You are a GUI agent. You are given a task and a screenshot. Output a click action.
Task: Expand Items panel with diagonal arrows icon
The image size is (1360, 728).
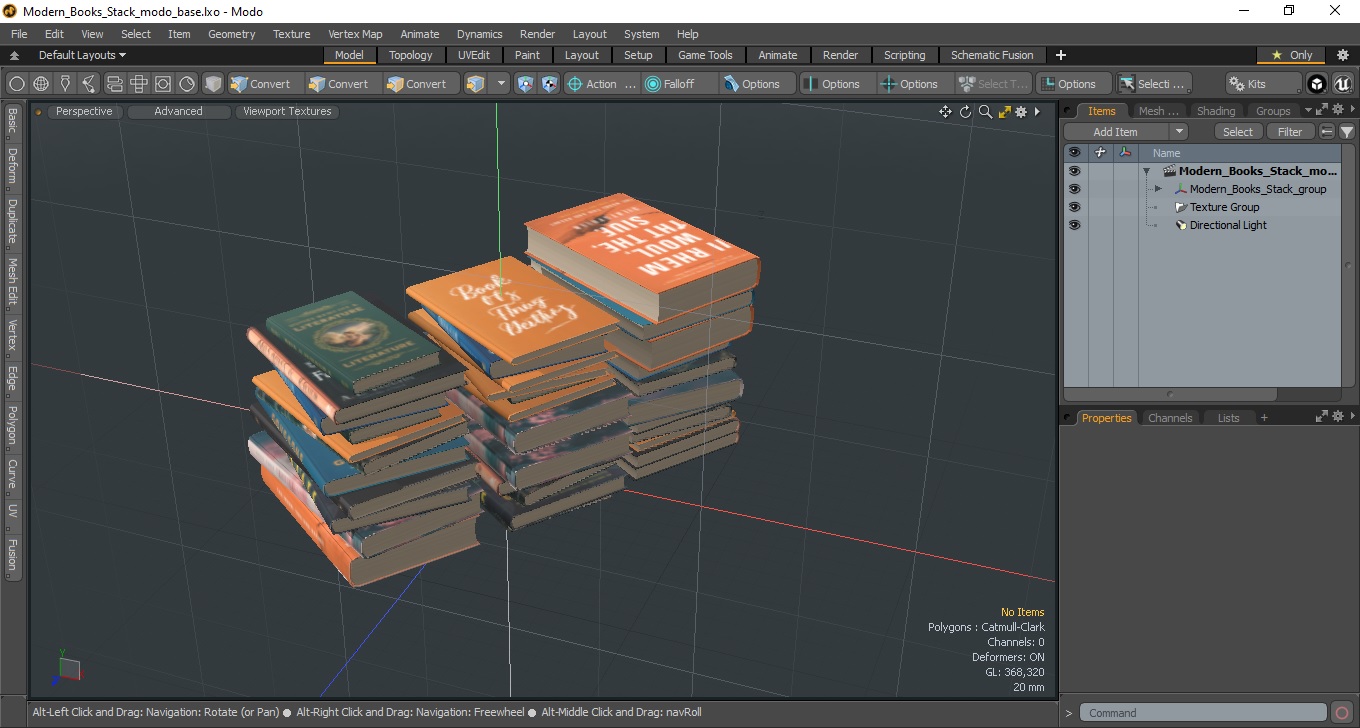[1321, 109]
